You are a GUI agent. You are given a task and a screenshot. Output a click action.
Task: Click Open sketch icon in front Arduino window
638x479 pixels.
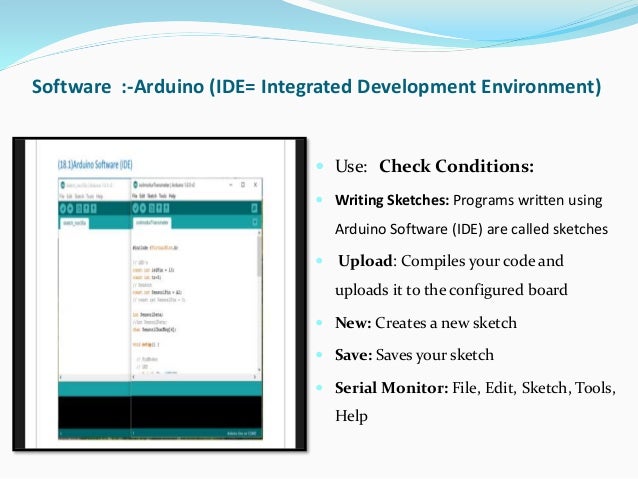159,208
